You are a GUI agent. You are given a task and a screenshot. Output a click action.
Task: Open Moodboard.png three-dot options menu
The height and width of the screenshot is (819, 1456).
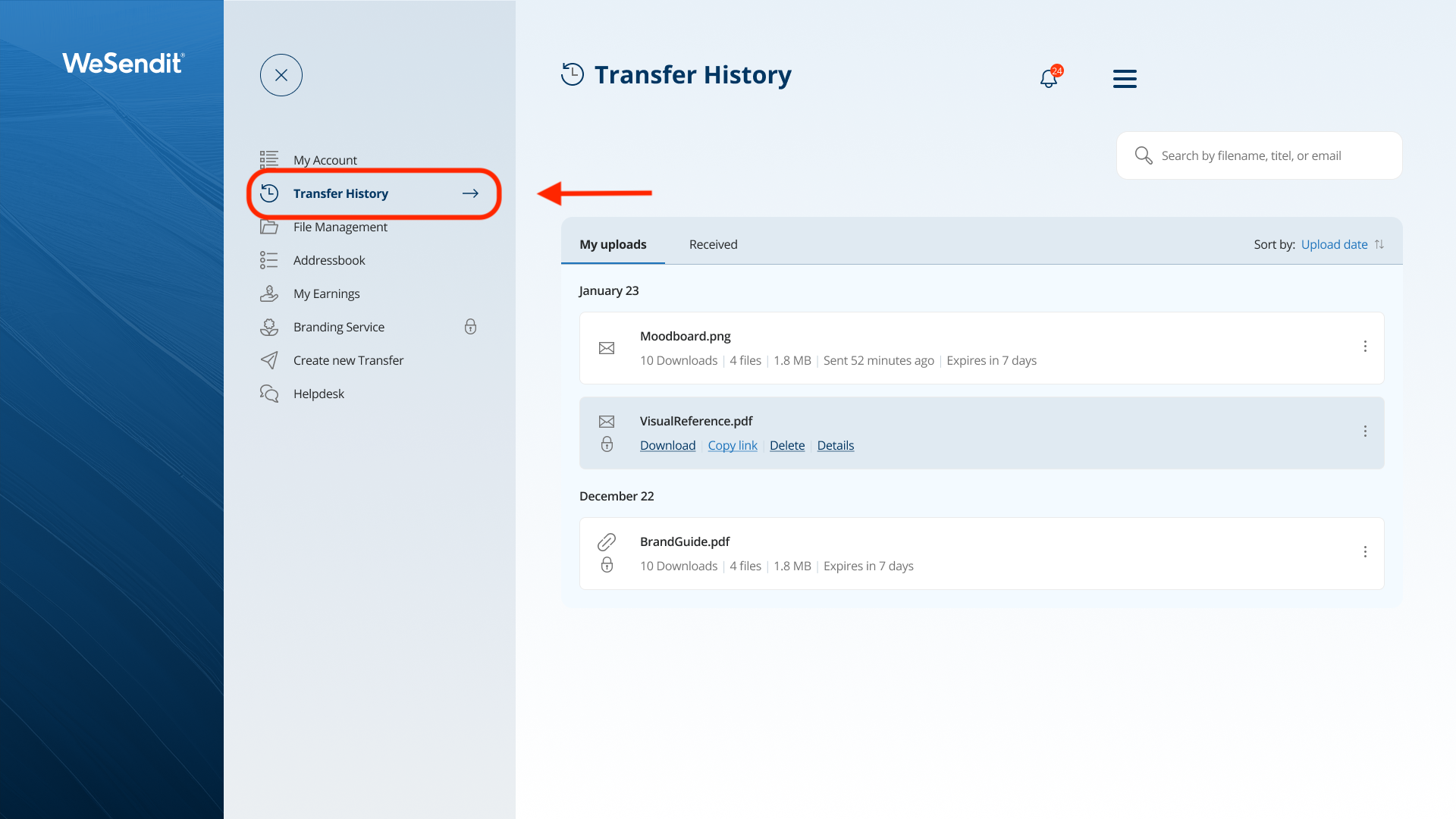point(1365,347)
